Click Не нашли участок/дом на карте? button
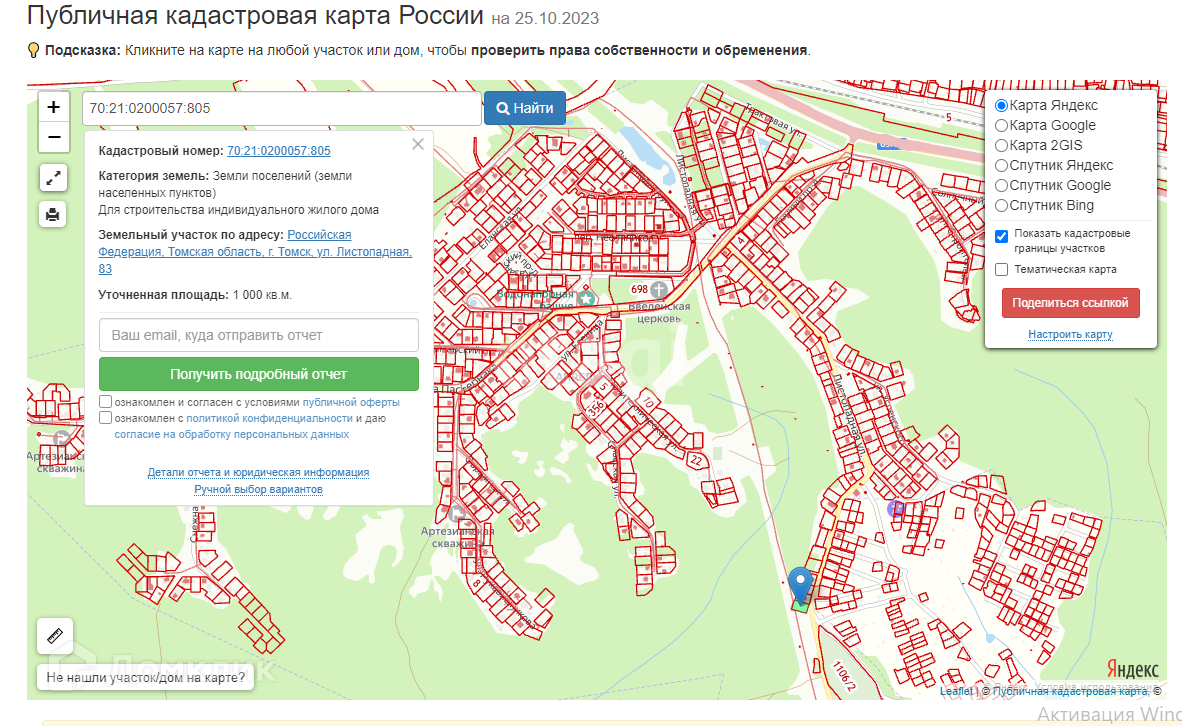Viewport: 1182px width, 726px height. pos(145,678)
